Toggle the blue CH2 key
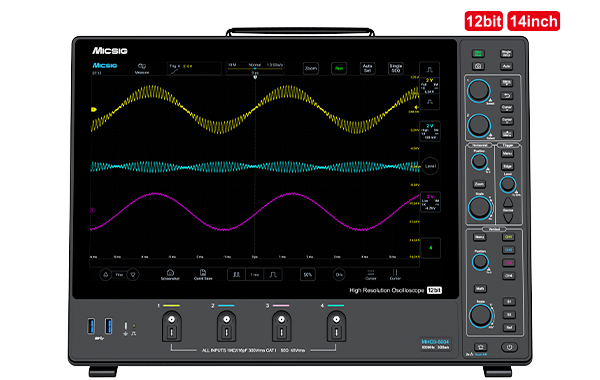This screenshot has height=380, width=600. tap(508, 250)
